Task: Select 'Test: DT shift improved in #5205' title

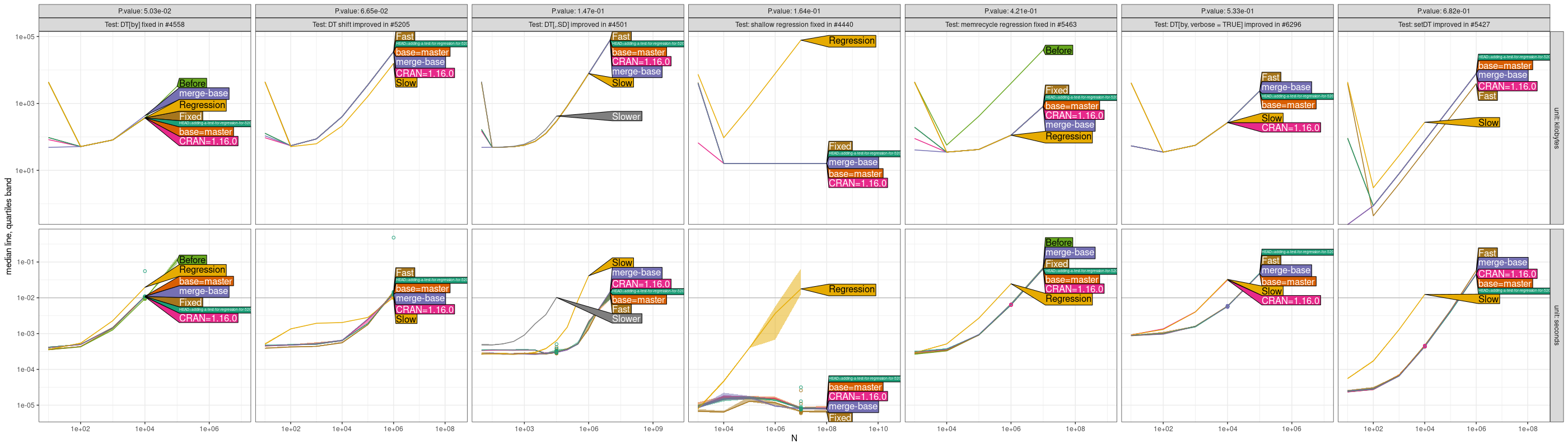Action: (x=361, y=24)
